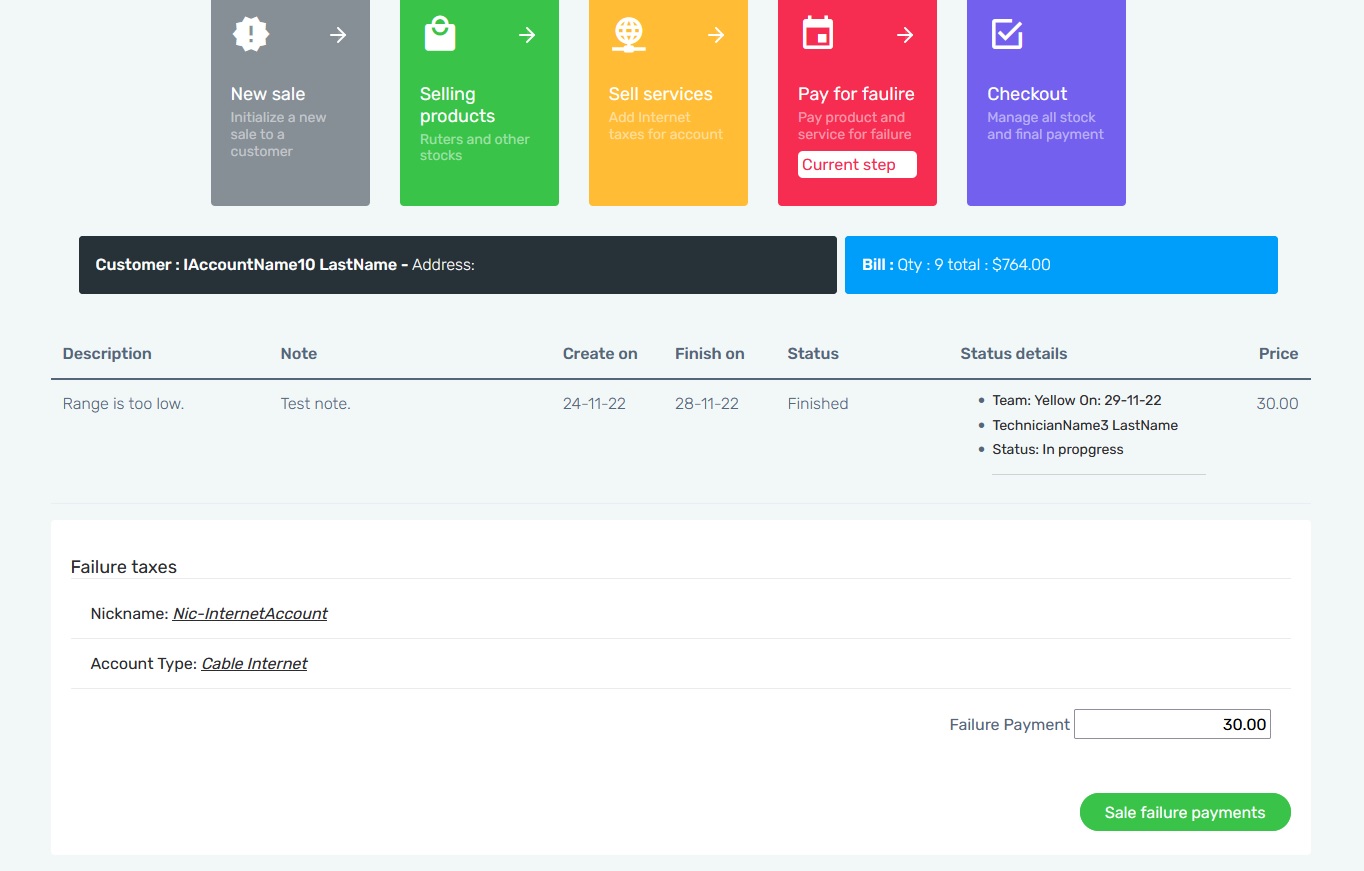Click the Create on column header
Screen dimensions: 1364x871
coord(600,353)
